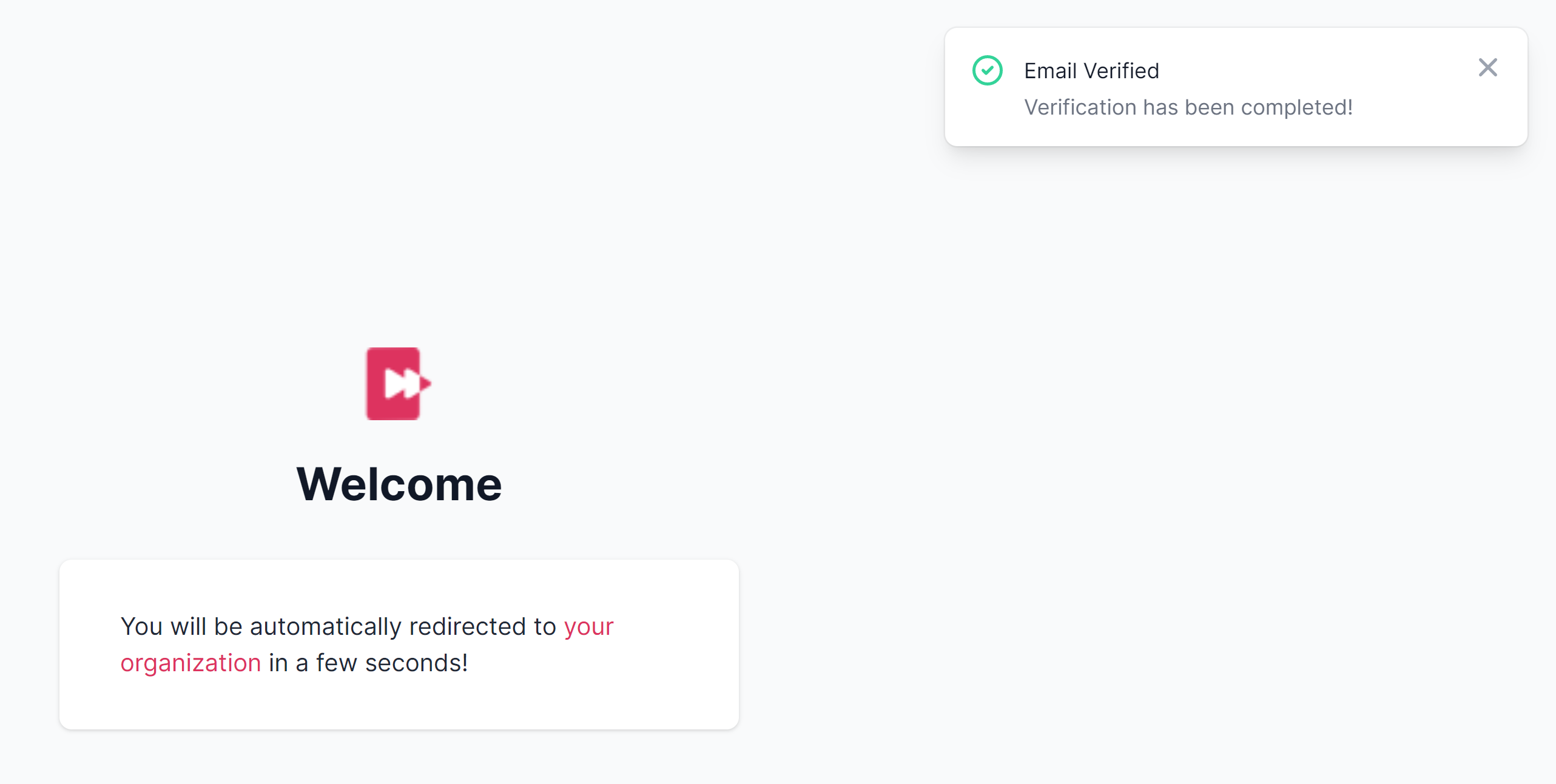This screenshot has width=1556, height=784.
Task: Click the word "completed!" in the toast
Action: (1296, 107)
